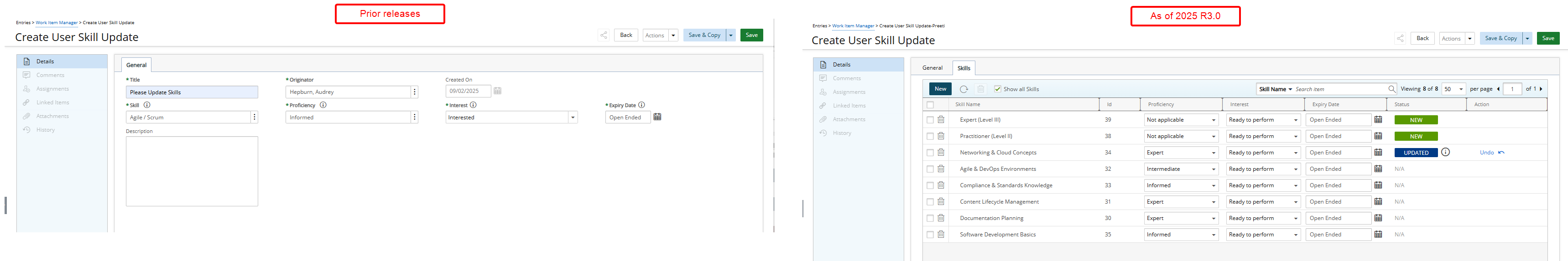Screen dimensions: 1568x261
Task: Select Details in the left window sidebar
Action: pos(62,61)
